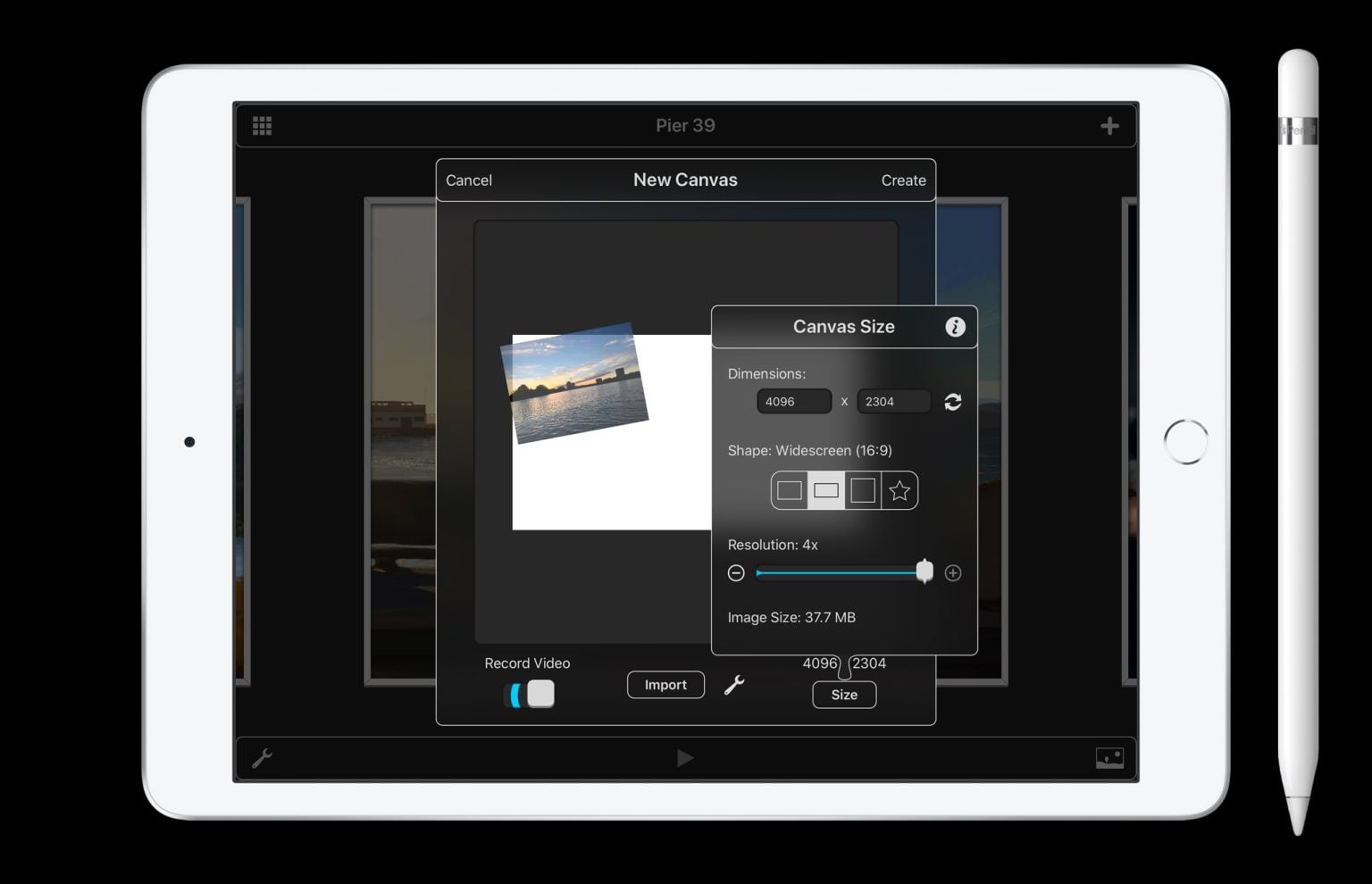Click the Size button
The height and width of the screenshot is (884, 1372).
point(844,695)
